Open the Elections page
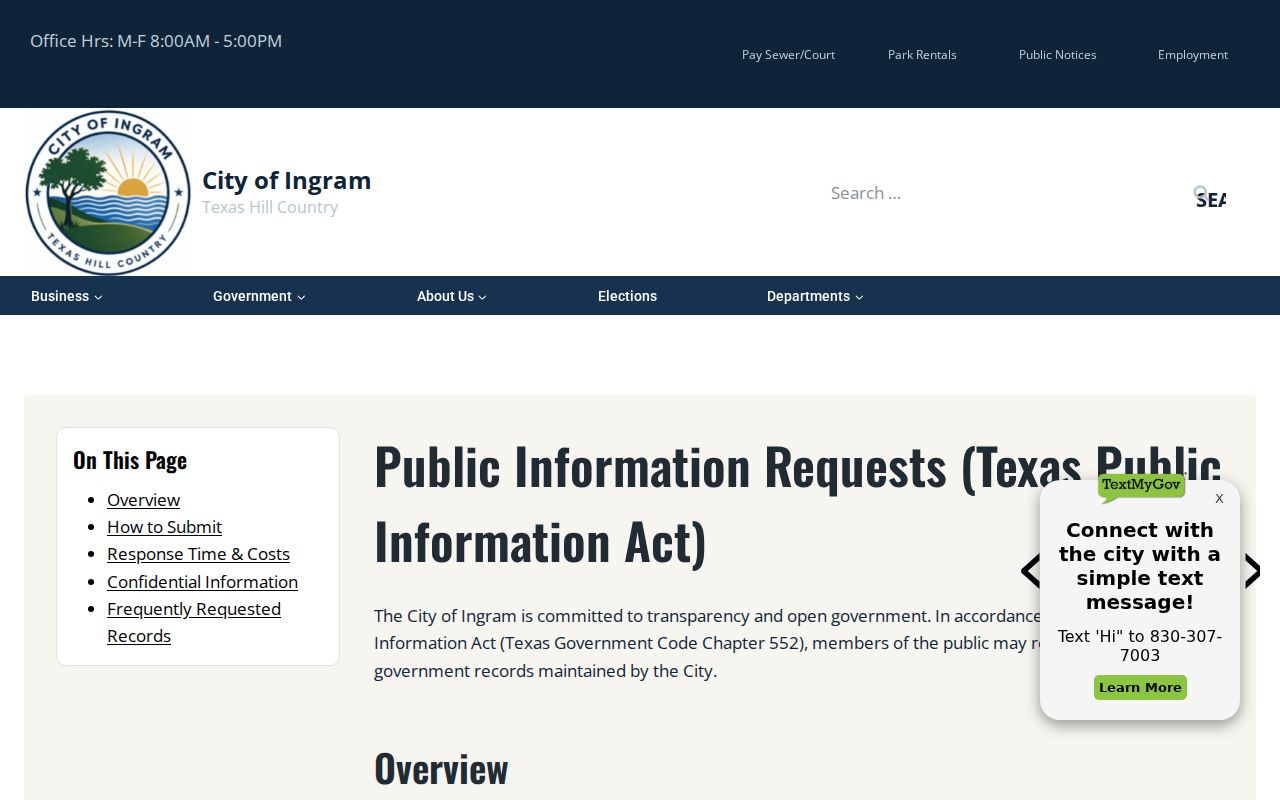1280x800 pixels. click(x=627, y=296)
